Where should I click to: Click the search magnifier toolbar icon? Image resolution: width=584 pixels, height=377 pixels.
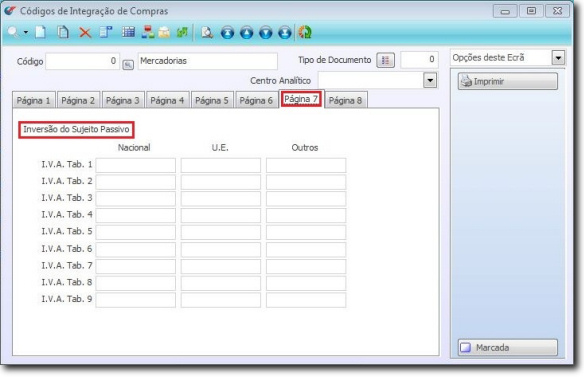(x=13, y=32)
